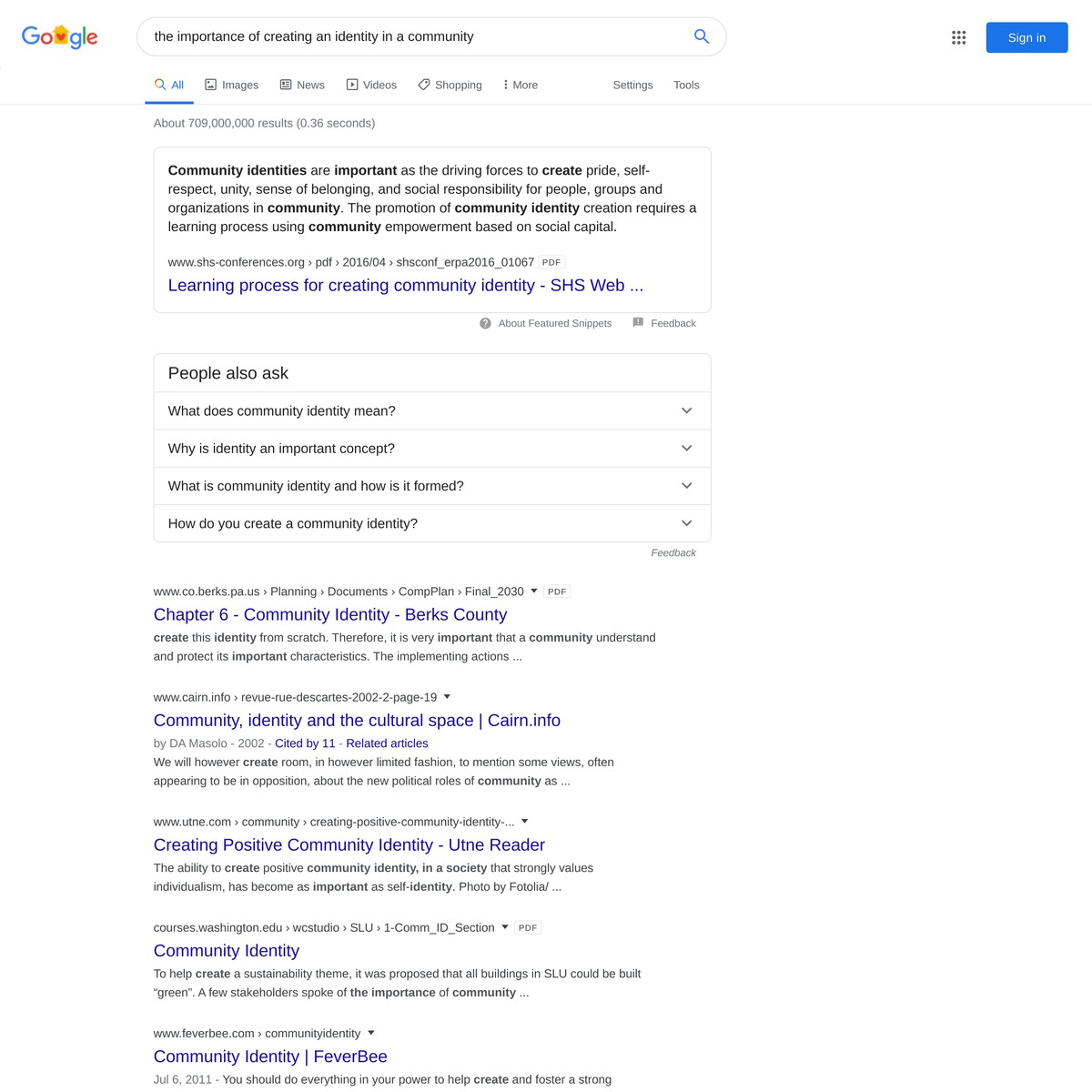Click the News tab newspaper icon

[x=285, y=84]
